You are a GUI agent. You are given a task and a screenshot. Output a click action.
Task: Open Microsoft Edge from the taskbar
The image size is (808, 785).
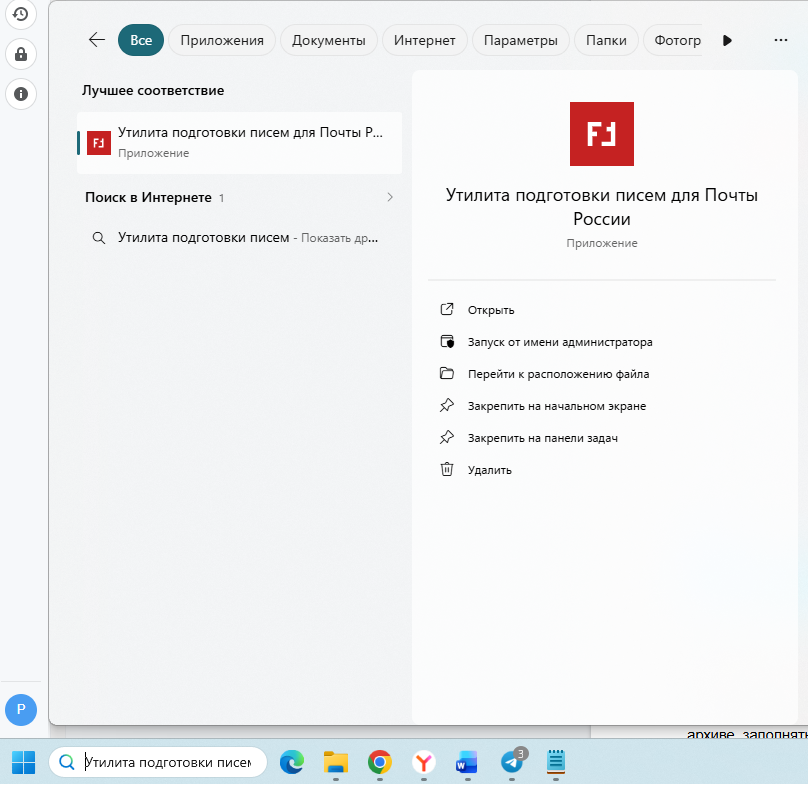291,762
